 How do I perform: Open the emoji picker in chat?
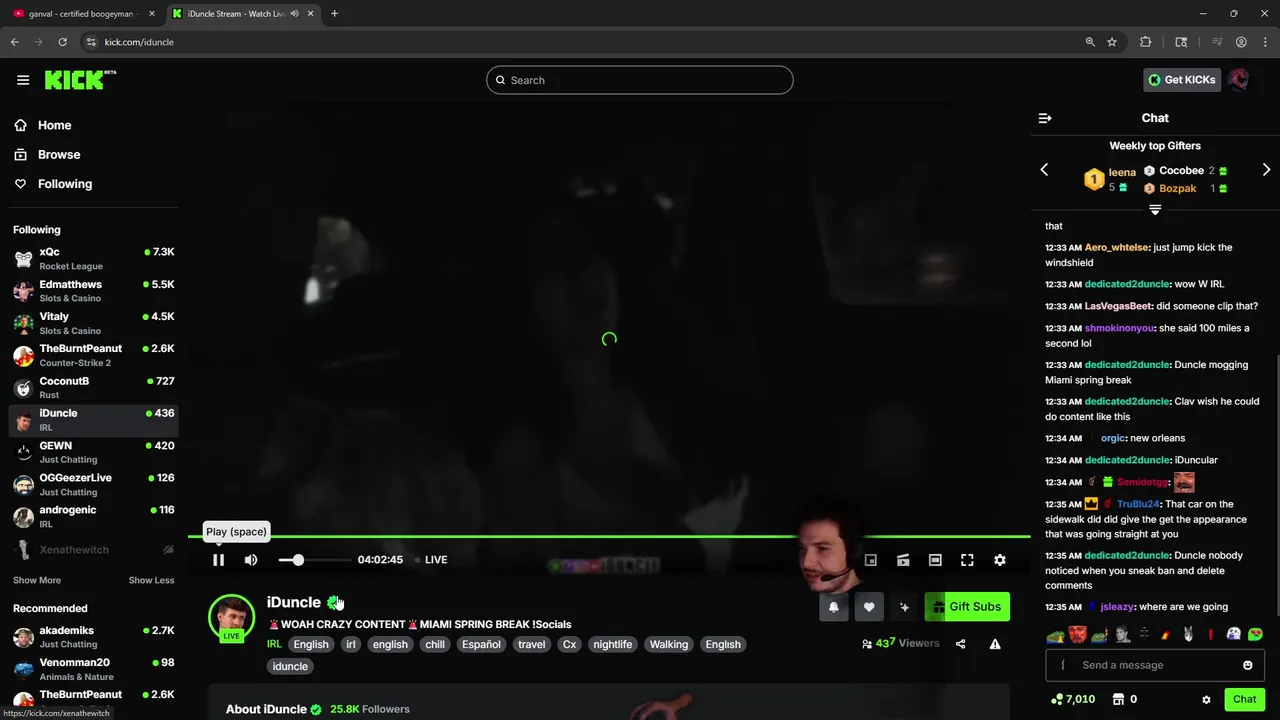1247,665
